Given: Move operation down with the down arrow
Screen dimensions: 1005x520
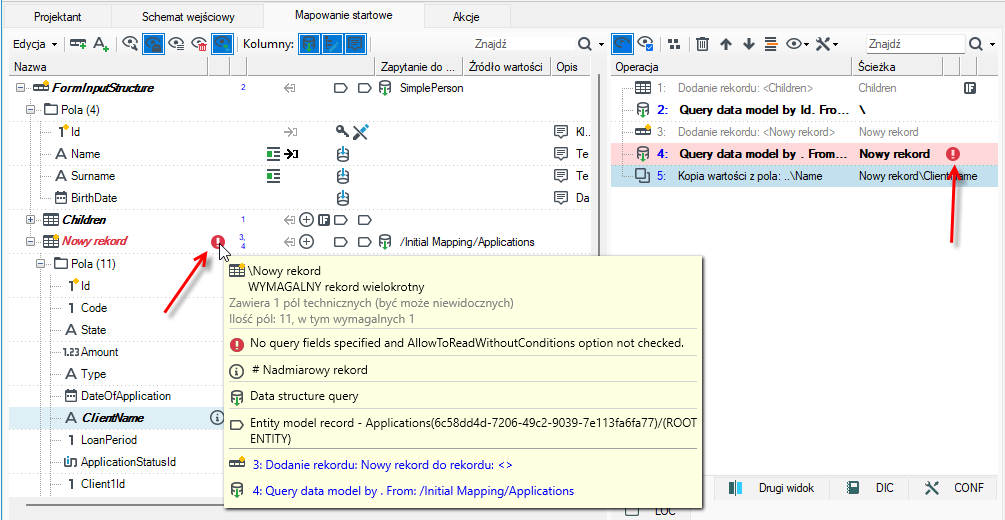Looking at the screenshot, I should click(748, 44).
